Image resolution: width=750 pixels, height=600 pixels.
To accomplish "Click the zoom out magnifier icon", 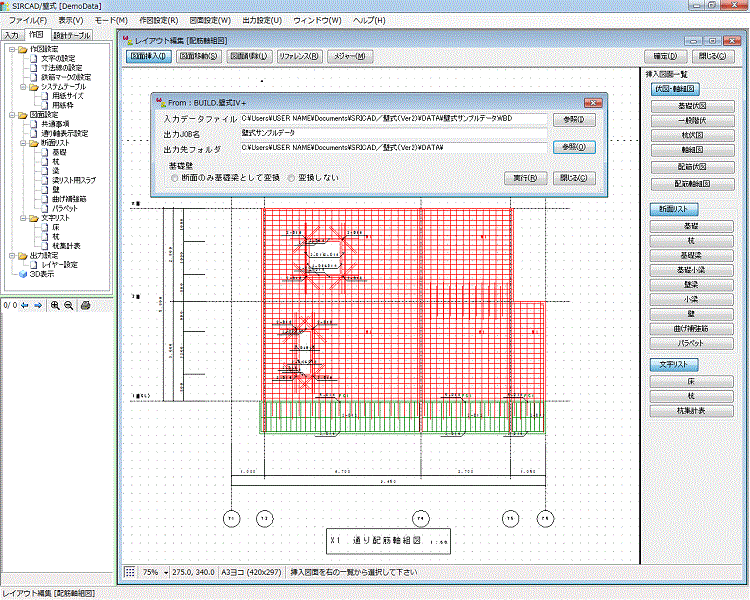I will click(x=68, y=305).
